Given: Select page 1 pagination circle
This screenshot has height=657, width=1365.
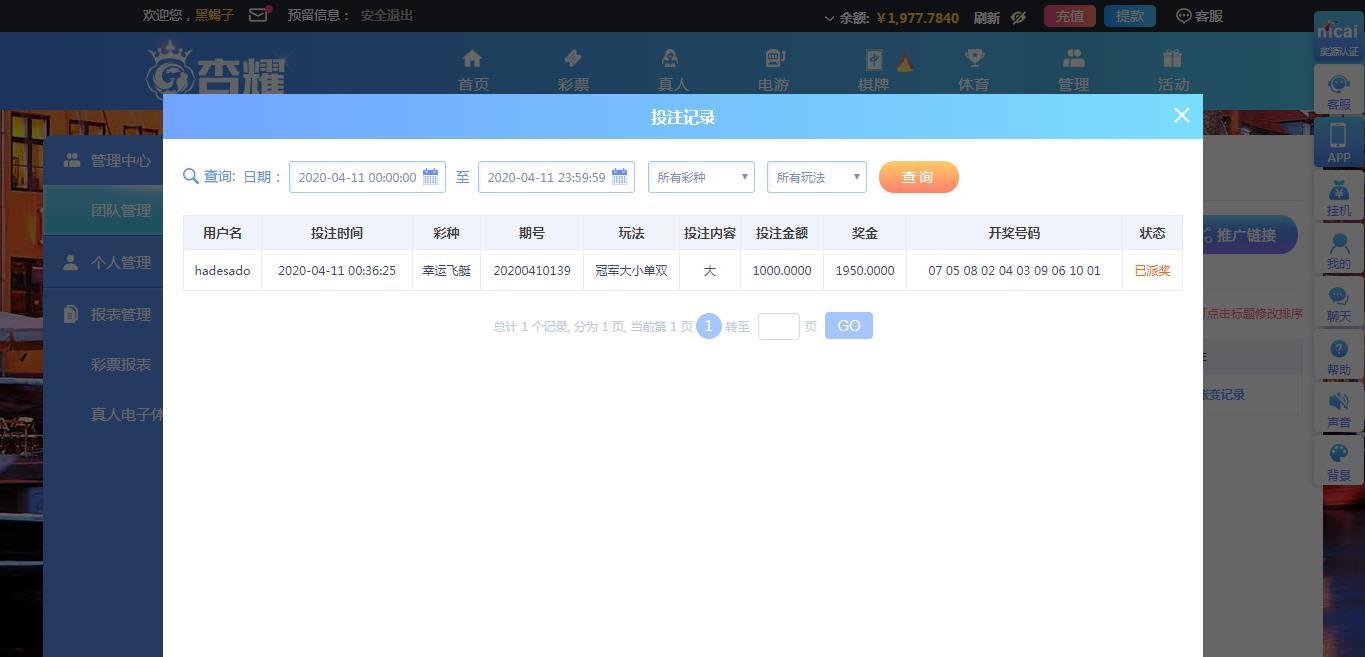Looking at the screenshot, I should click(x=709, y=326).
